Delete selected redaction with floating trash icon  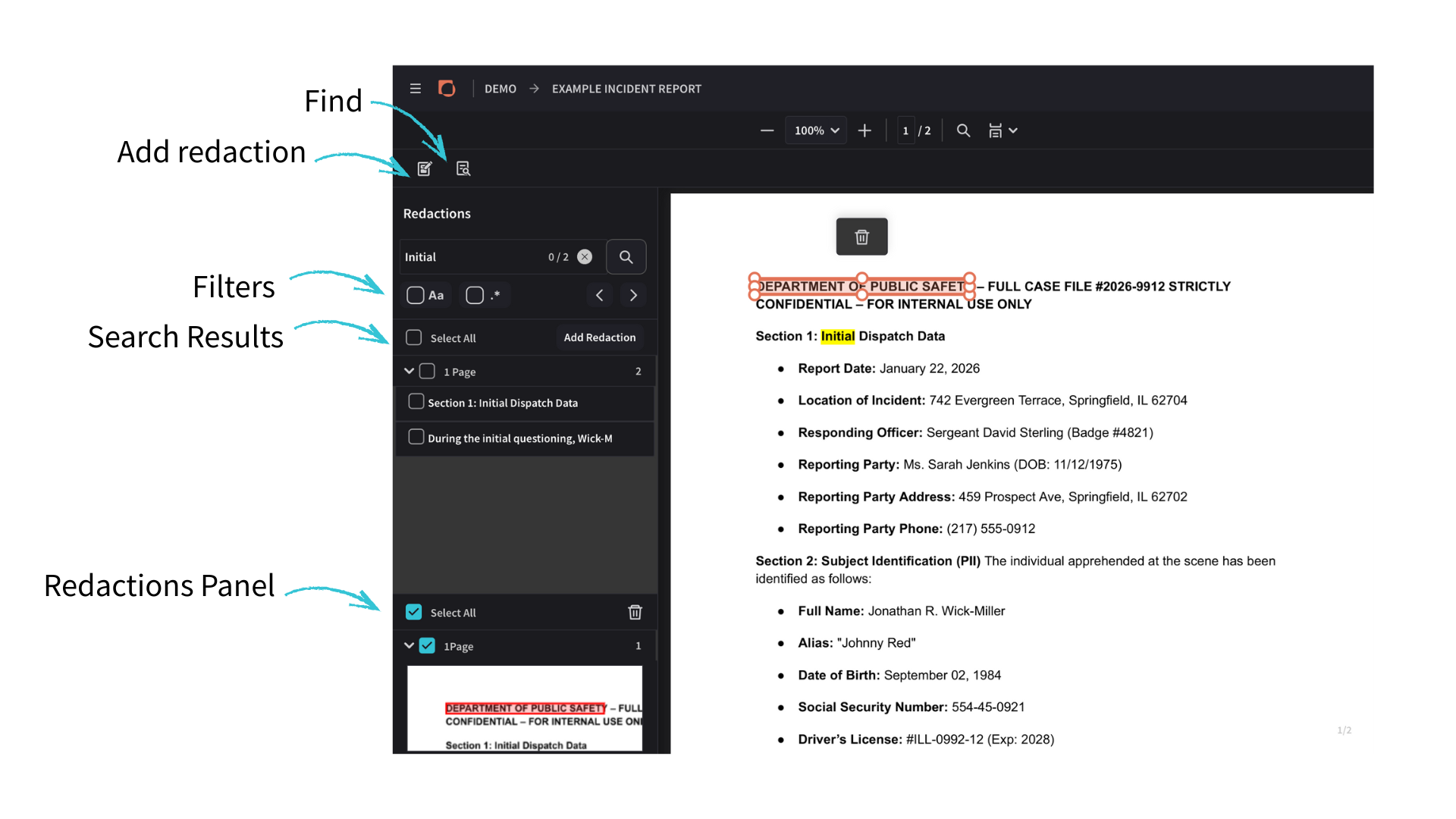coord(861,237)
